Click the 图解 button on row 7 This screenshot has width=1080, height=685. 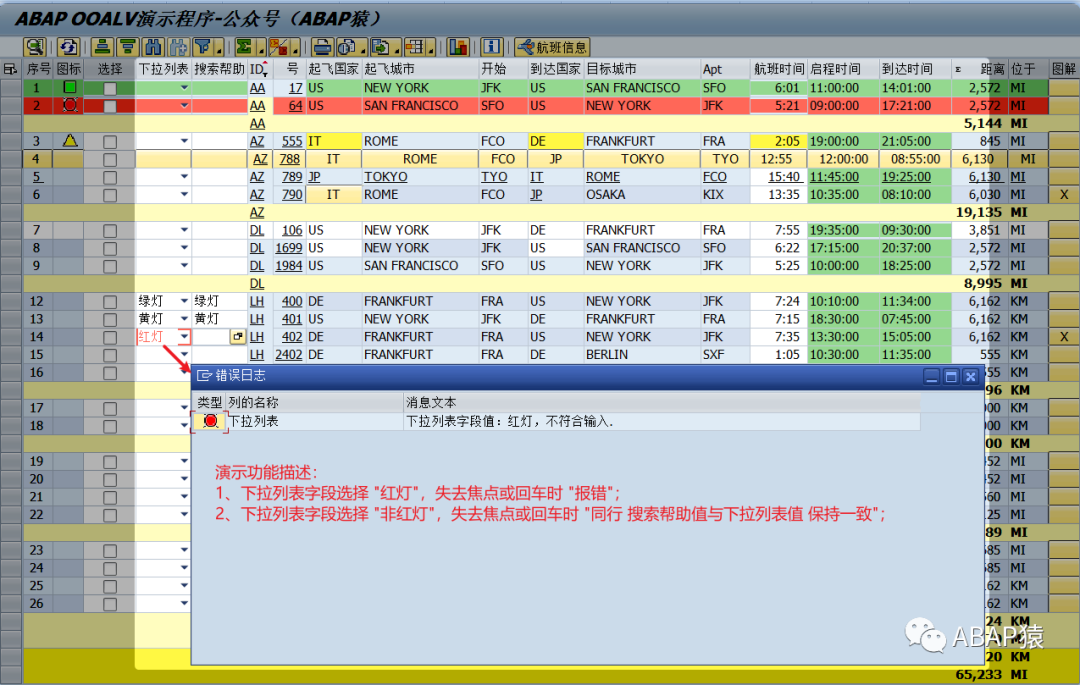point(1064,230)
